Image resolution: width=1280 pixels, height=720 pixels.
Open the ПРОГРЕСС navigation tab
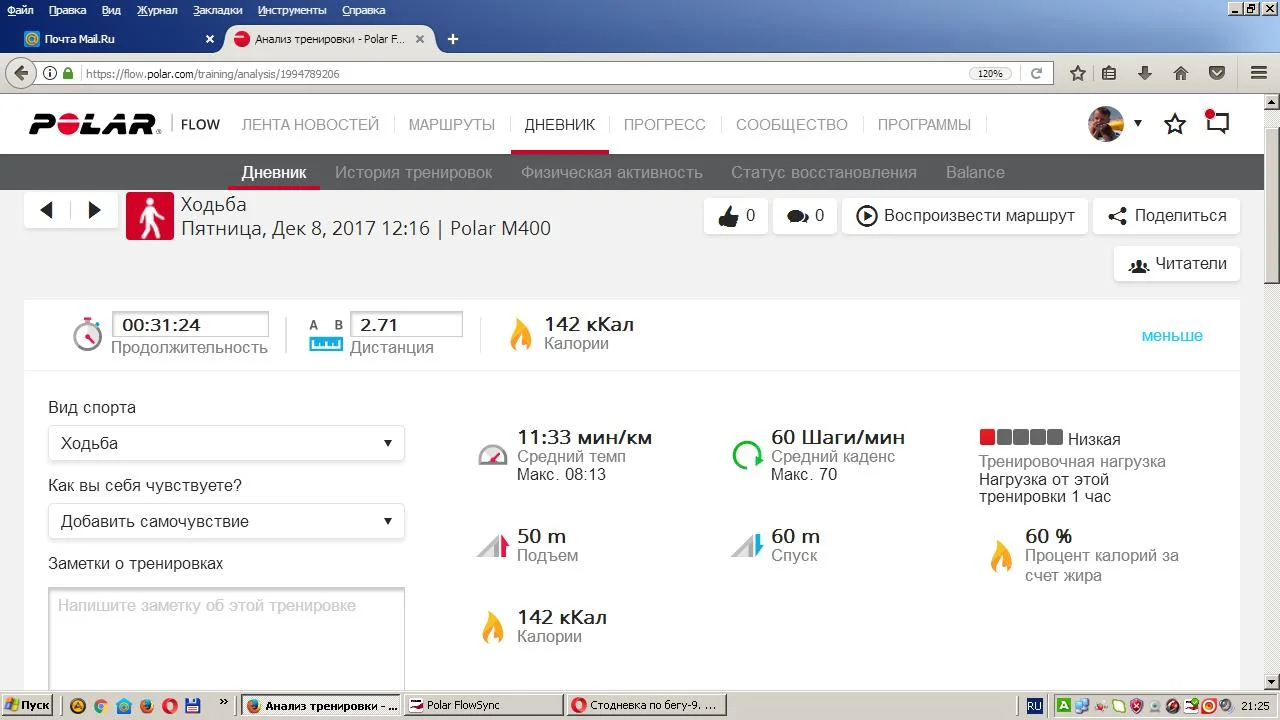(665, 125)
